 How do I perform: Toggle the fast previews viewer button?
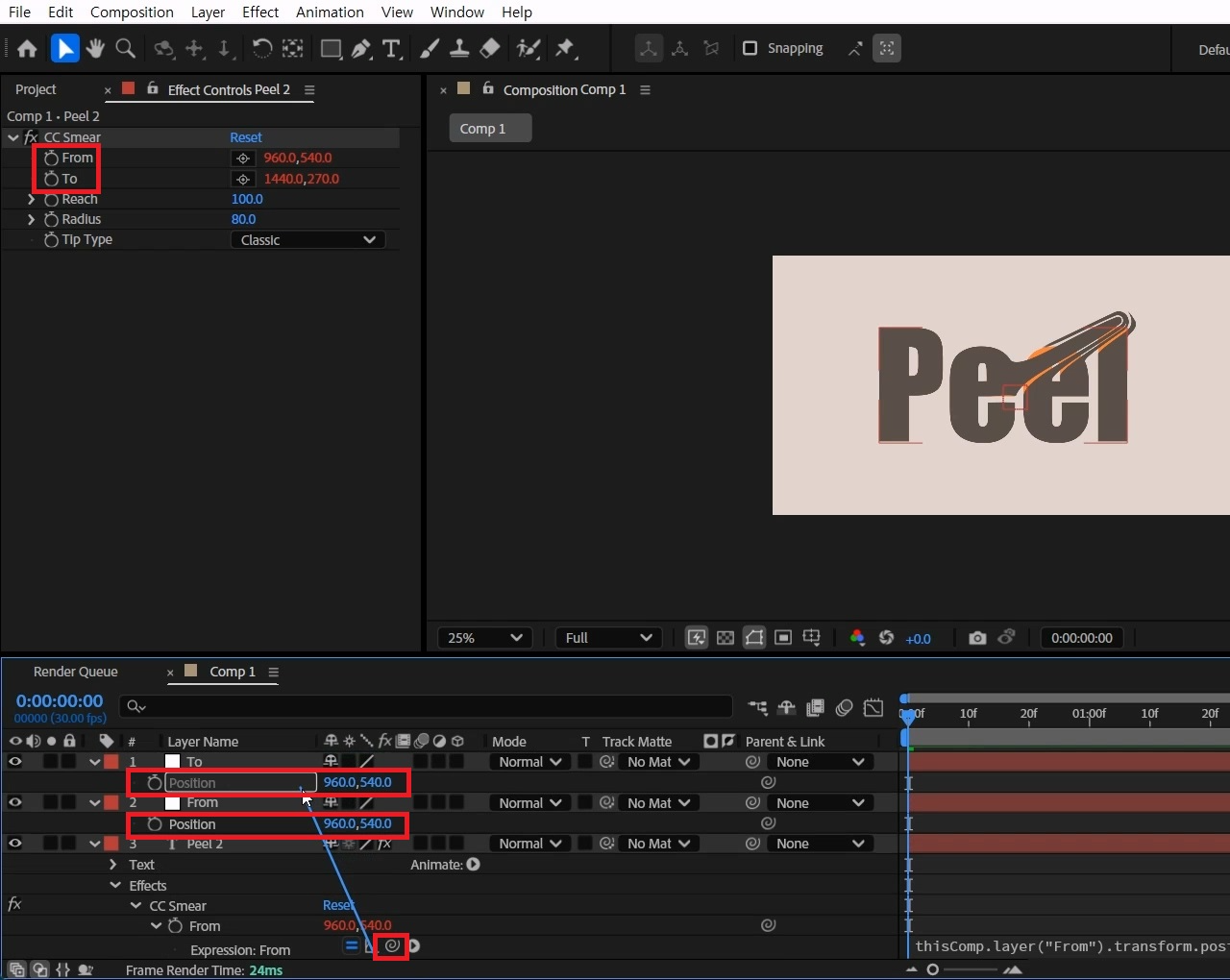pyautogui.click(x=697, y=638)
